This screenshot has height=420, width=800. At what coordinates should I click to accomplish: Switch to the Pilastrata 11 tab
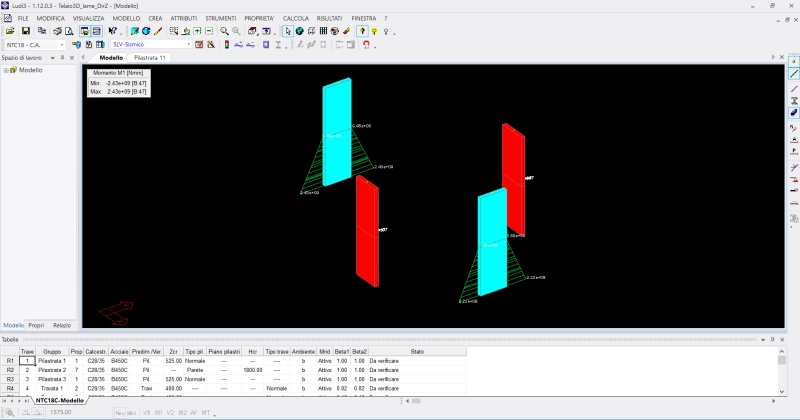[x=150, y=58]
